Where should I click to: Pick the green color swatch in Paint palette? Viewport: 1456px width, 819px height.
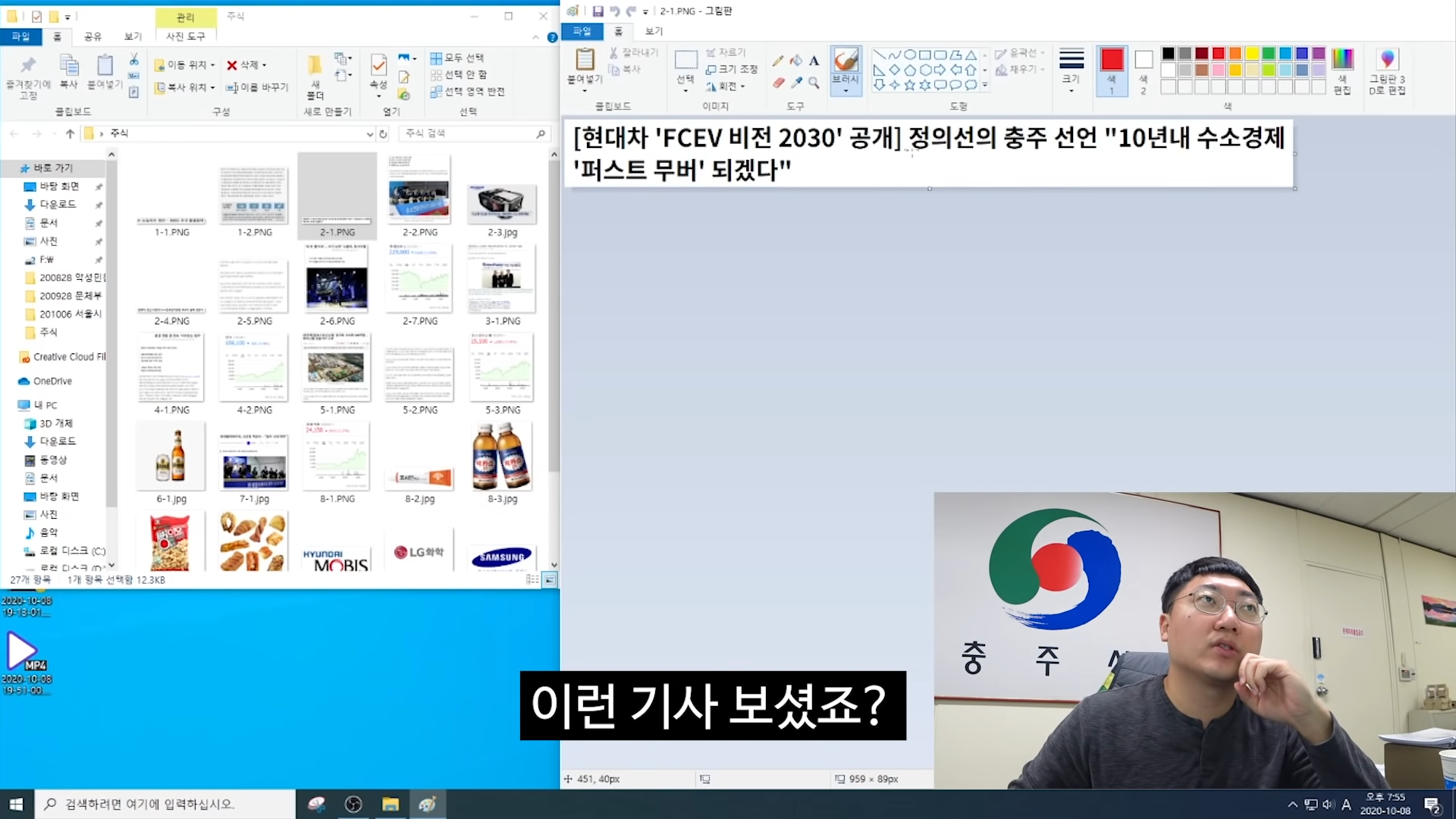point(1269,53)
